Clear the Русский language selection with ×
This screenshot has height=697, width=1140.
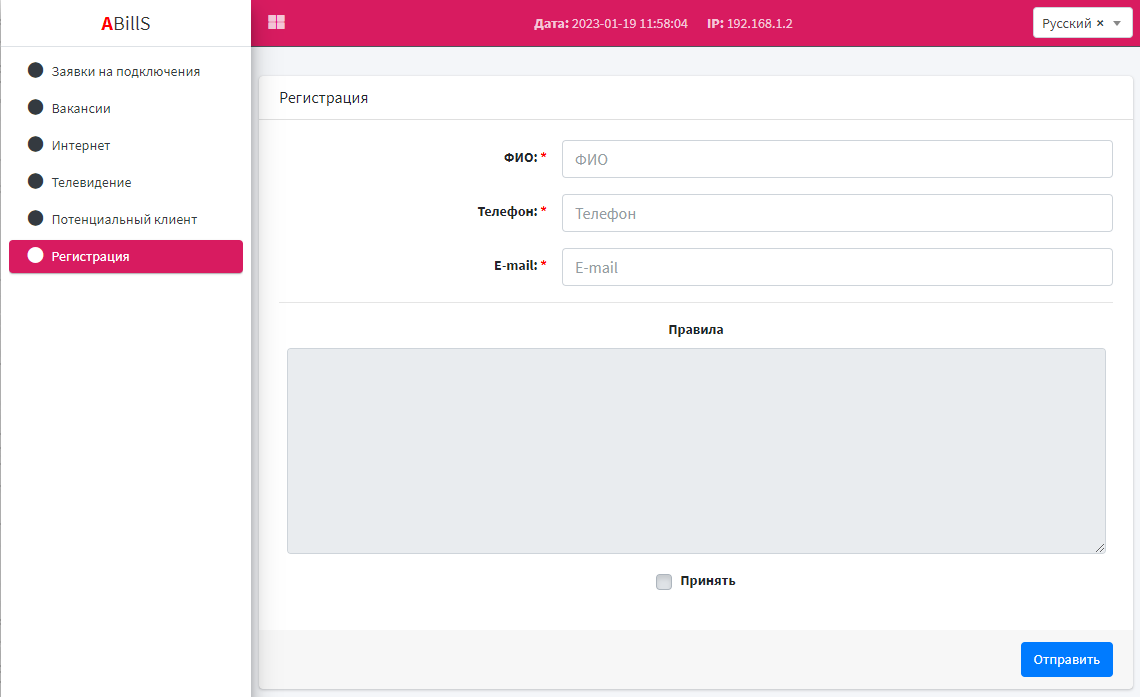(1100, 23)
